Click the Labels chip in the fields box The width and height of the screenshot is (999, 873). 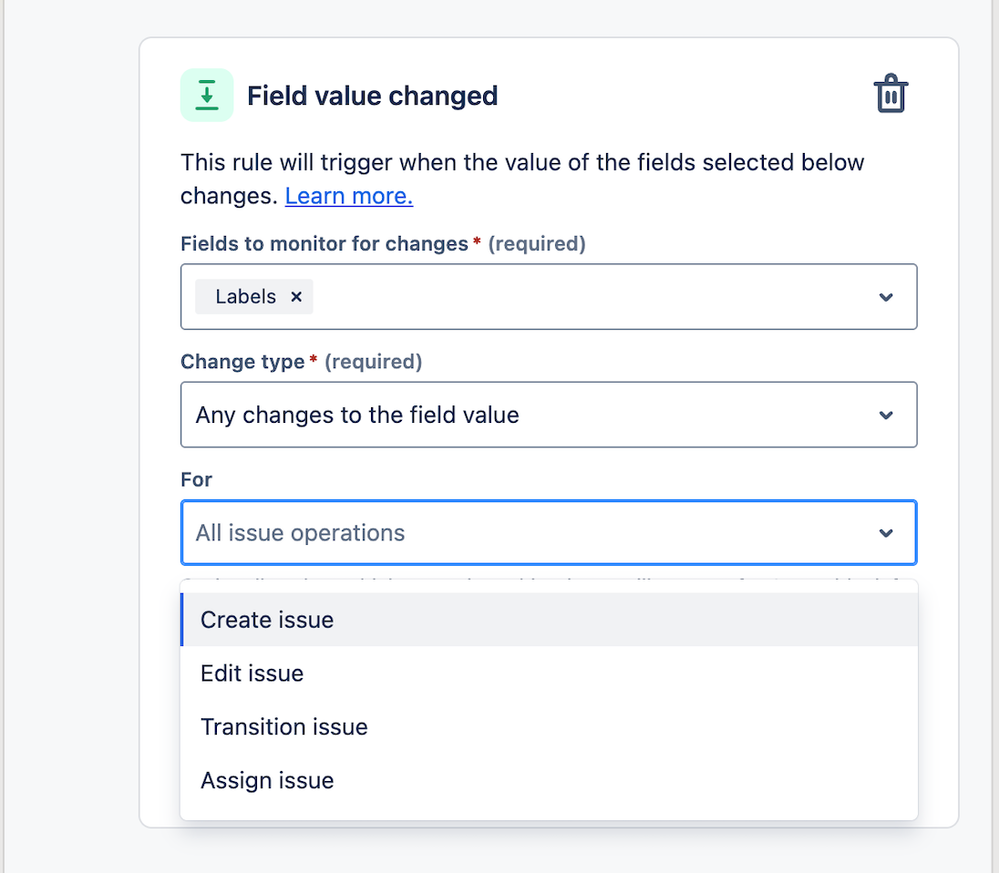pyautogui.click(x=245, y=297)
